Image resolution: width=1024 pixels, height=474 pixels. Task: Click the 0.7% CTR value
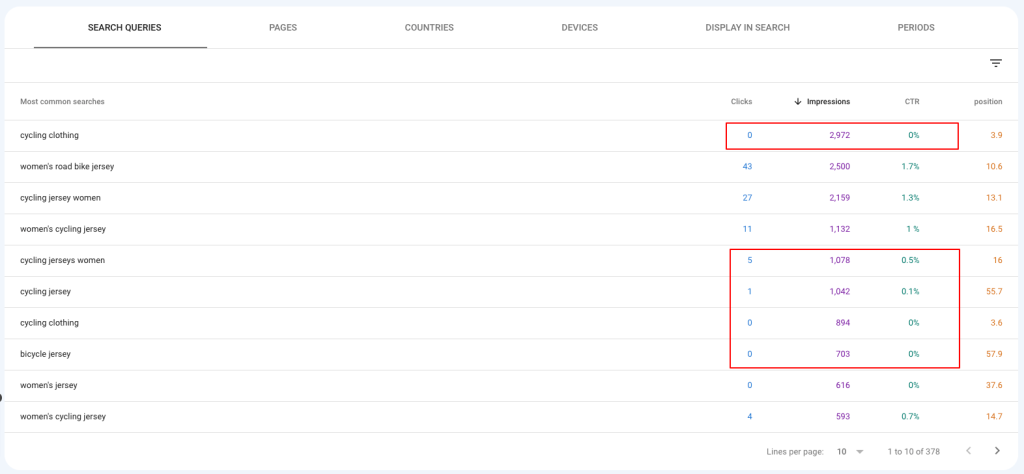pyautogui.click(x=910, y=417)
